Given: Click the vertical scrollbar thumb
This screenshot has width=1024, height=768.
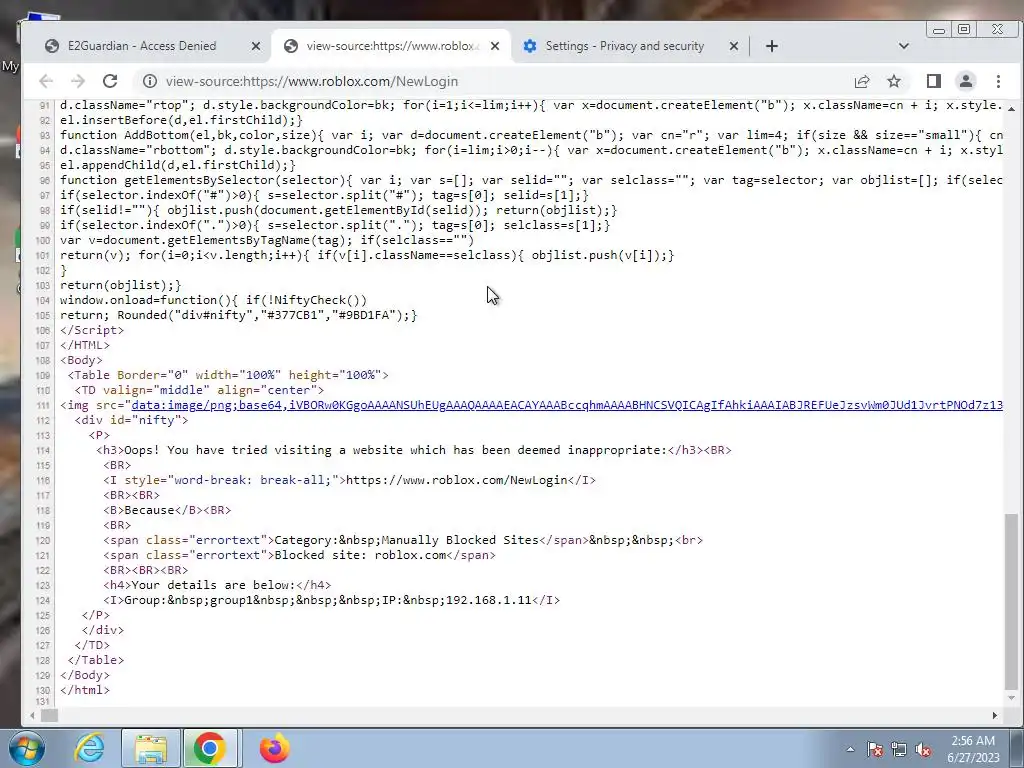Looking at the screenshot, I should click(x=1012, y=601).
